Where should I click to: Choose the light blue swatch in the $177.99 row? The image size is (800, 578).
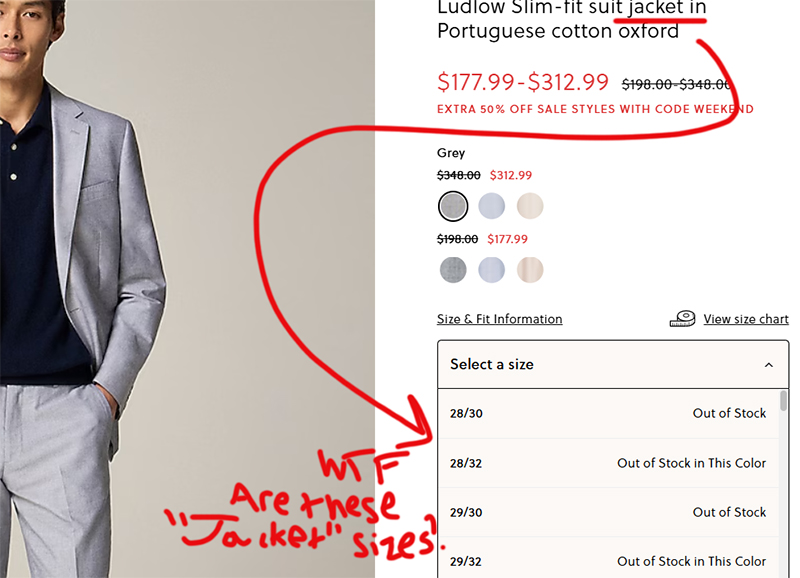tap(491, 269)
